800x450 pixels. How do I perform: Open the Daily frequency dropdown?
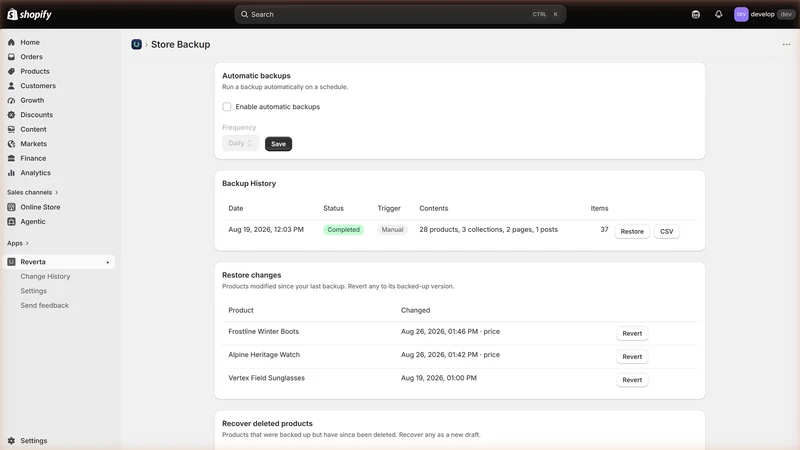tap(240, 143)
